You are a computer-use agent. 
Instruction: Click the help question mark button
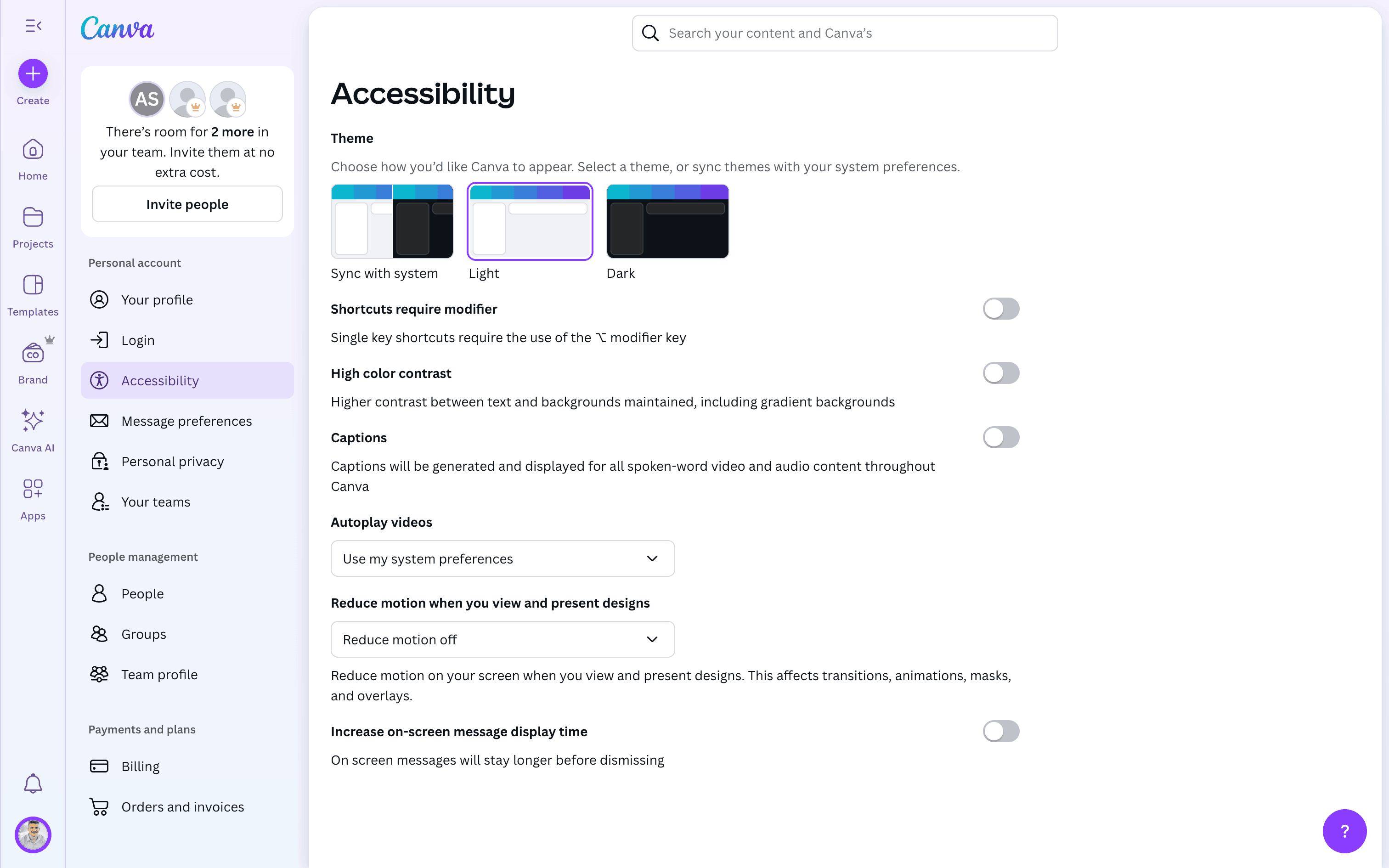pyautogui.click(x=1344, y=831)
